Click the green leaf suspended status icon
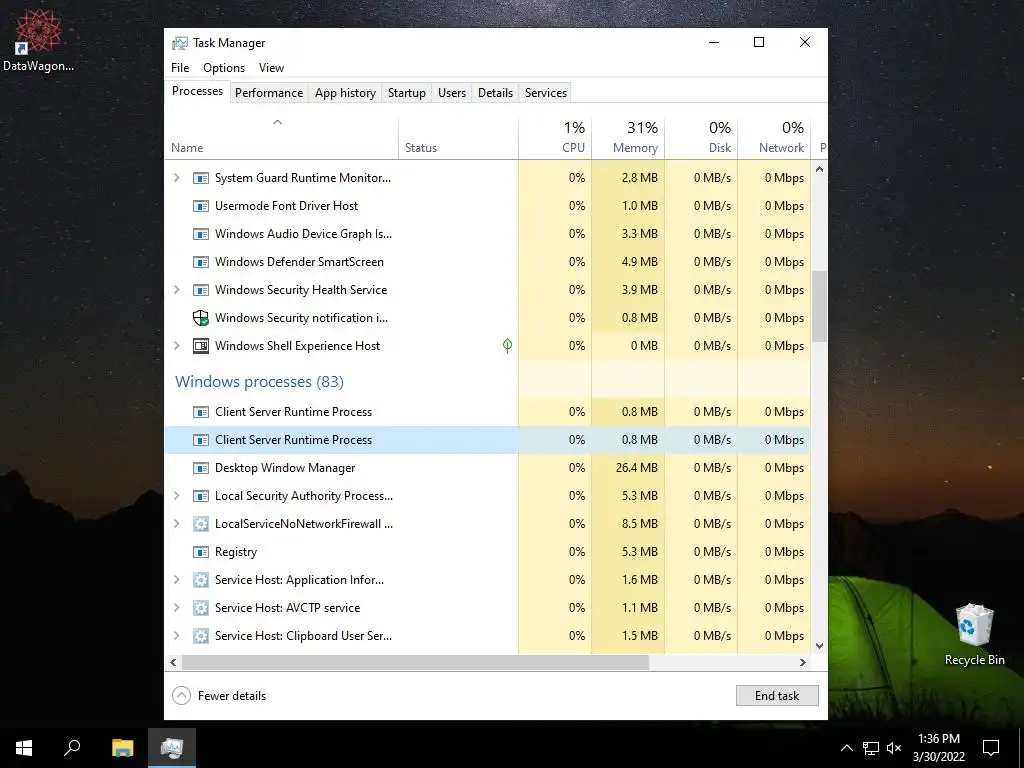The height and width of the screenshot is (768, 1024). [507, 345]
